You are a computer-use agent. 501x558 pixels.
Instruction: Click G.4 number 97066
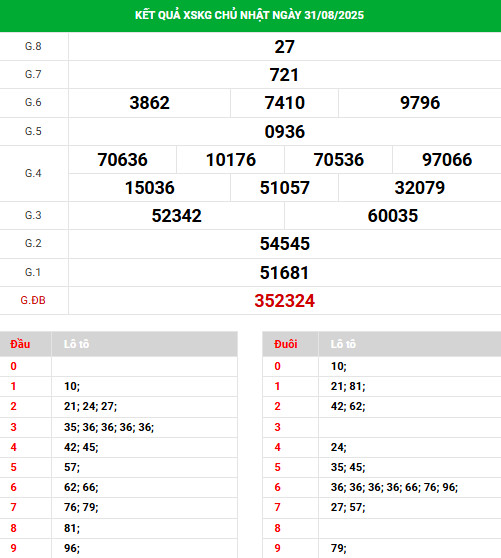click(447, 159)
